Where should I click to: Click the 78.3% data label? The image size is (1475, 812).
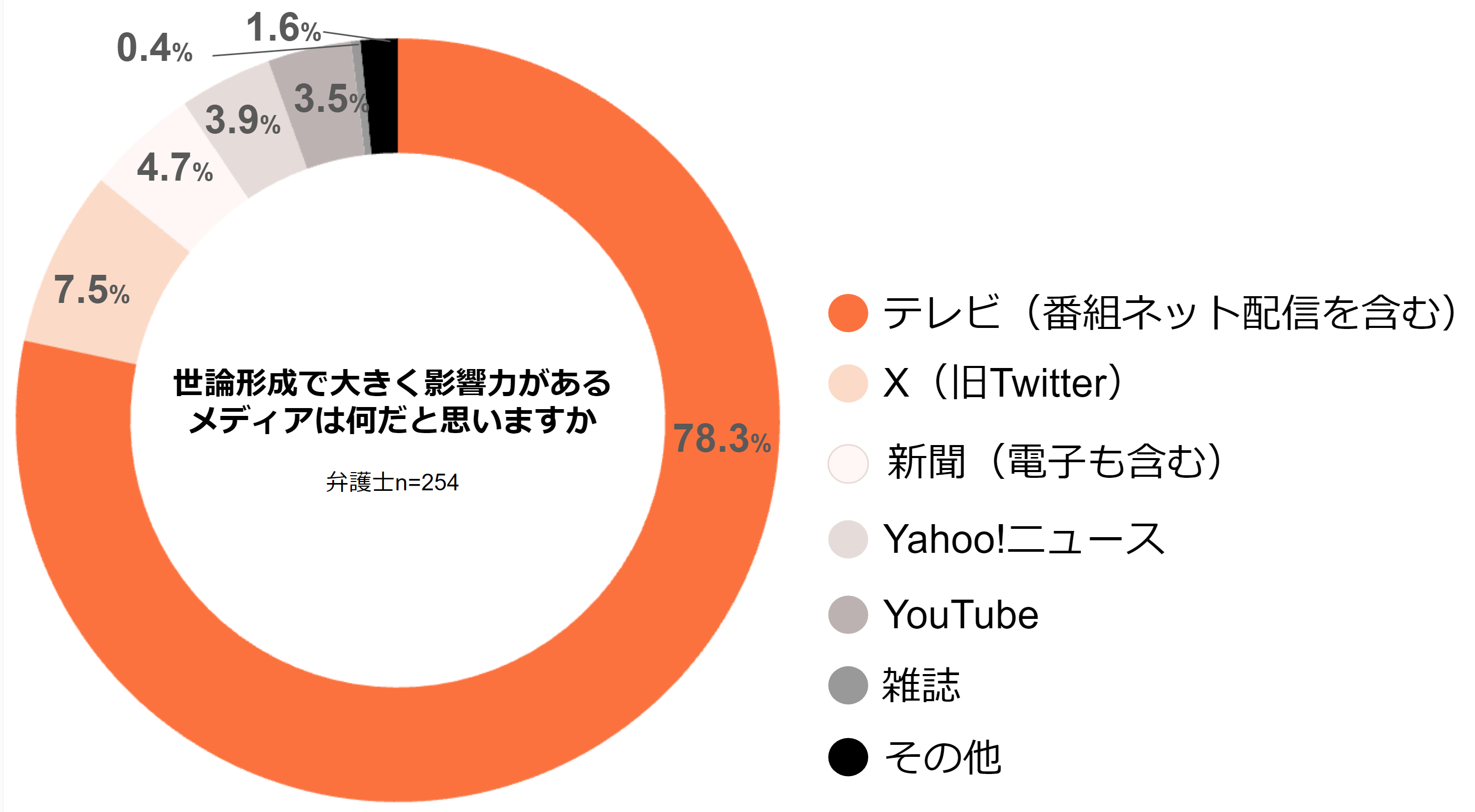(x=722, y=439)
